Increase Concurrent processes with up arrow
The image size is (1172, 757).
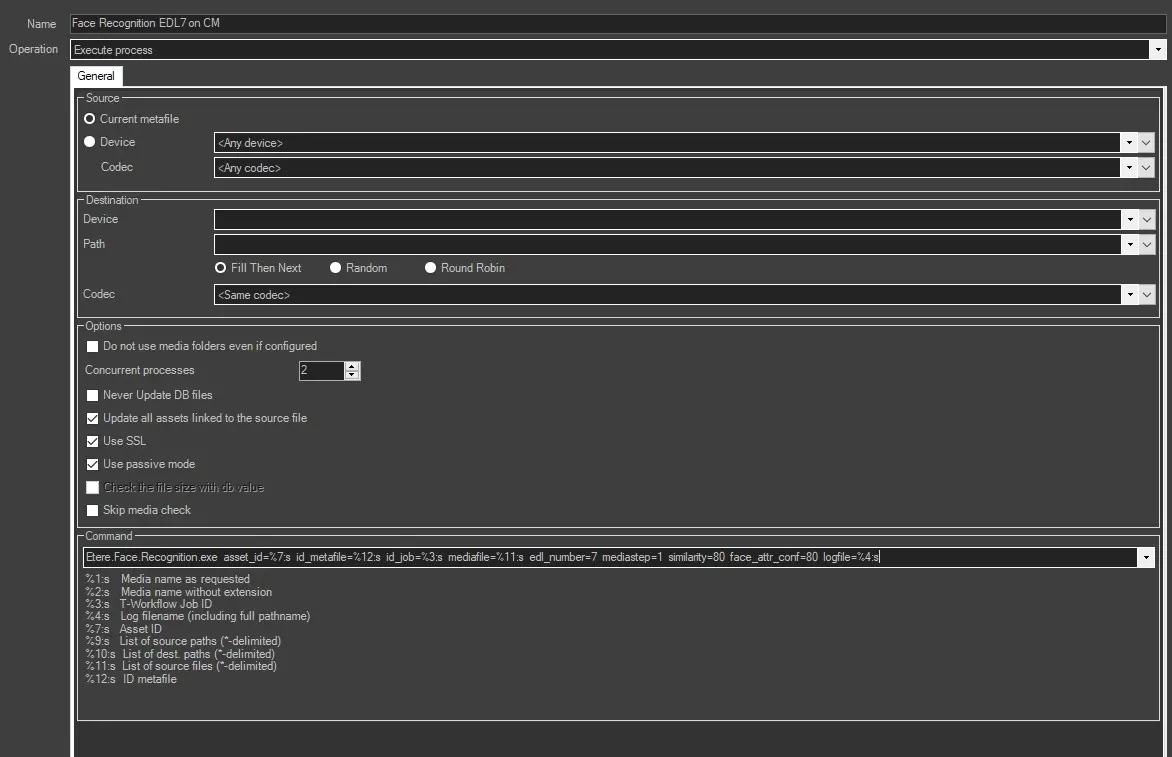coord(352,366)
